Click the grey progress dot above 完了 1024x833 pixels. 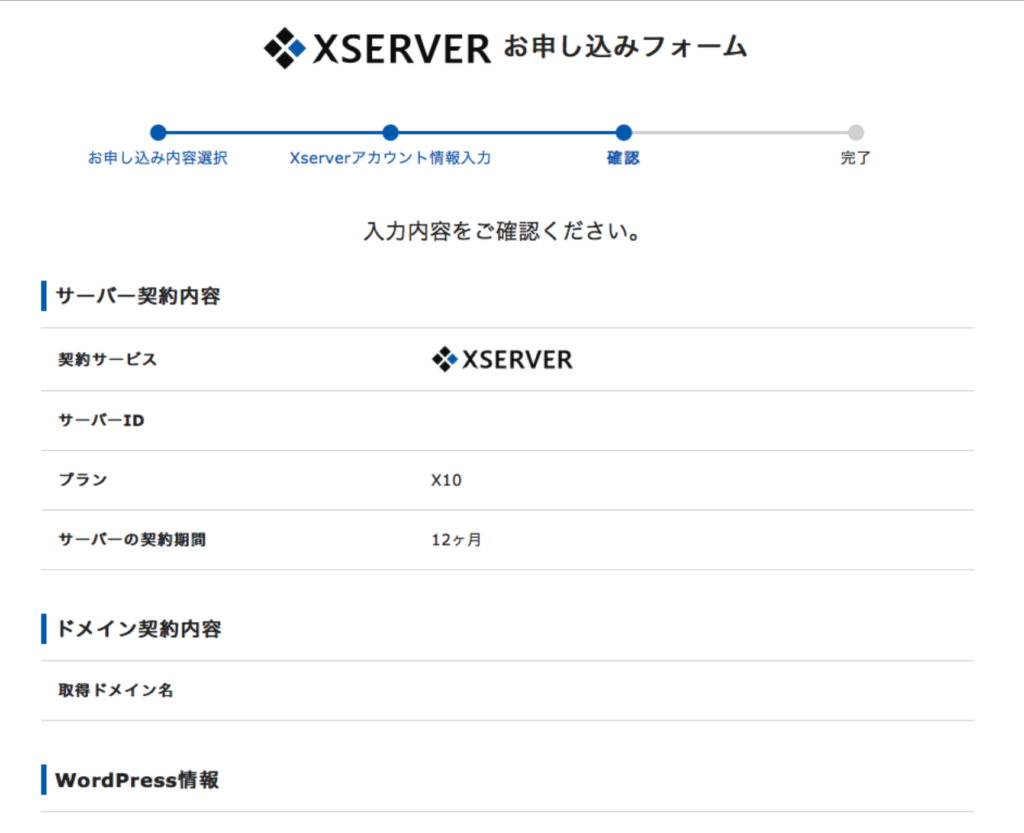[x=856, y=133]
